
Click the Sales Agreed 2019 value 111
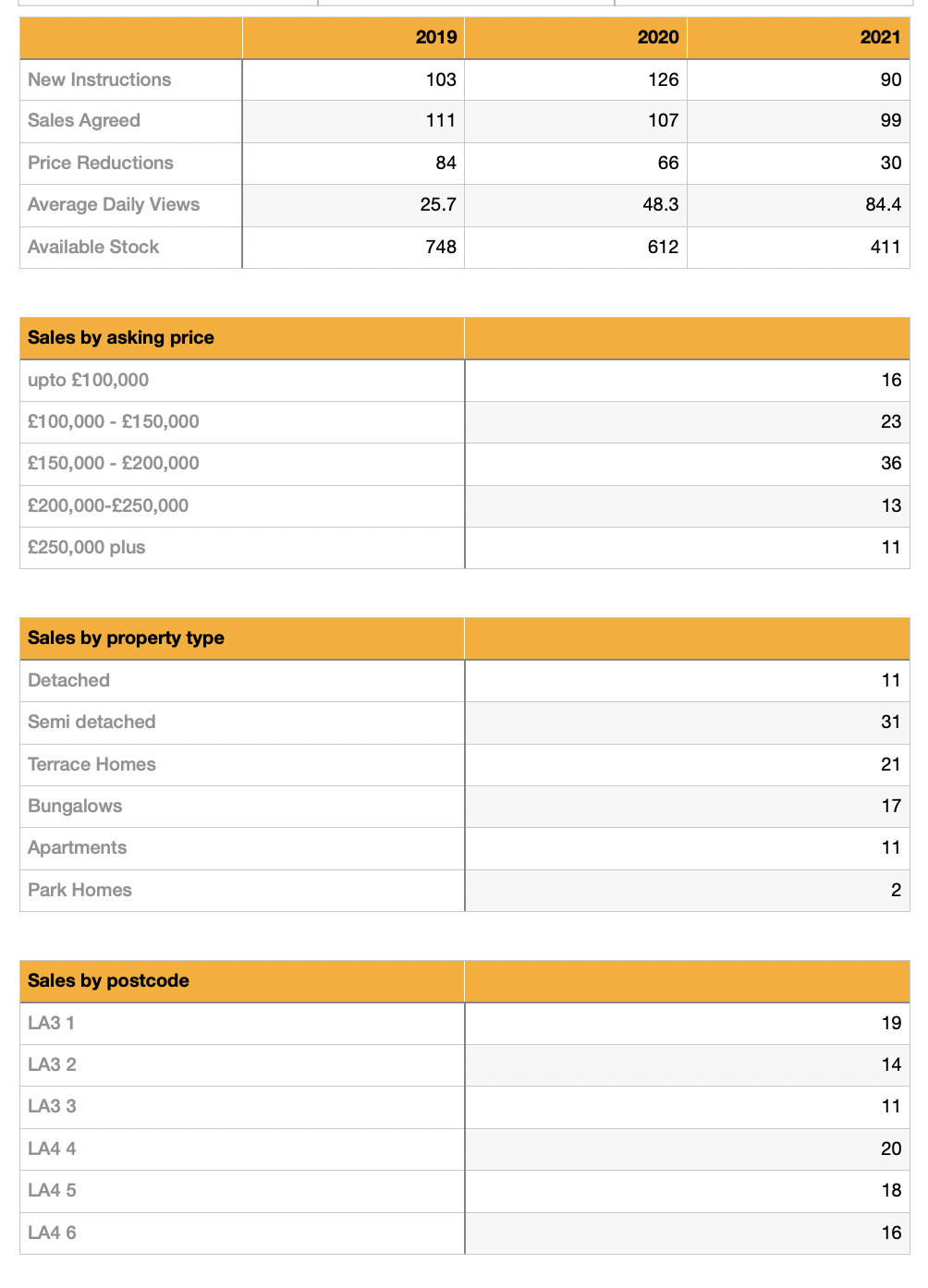(440, 121)
